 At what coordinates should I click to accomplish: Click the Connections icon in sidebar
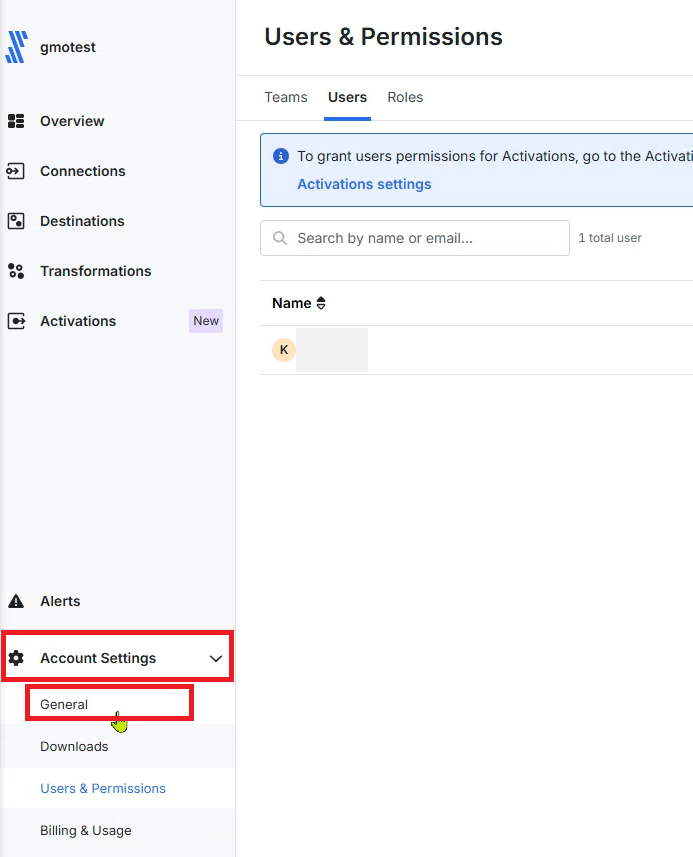point(15,171)
